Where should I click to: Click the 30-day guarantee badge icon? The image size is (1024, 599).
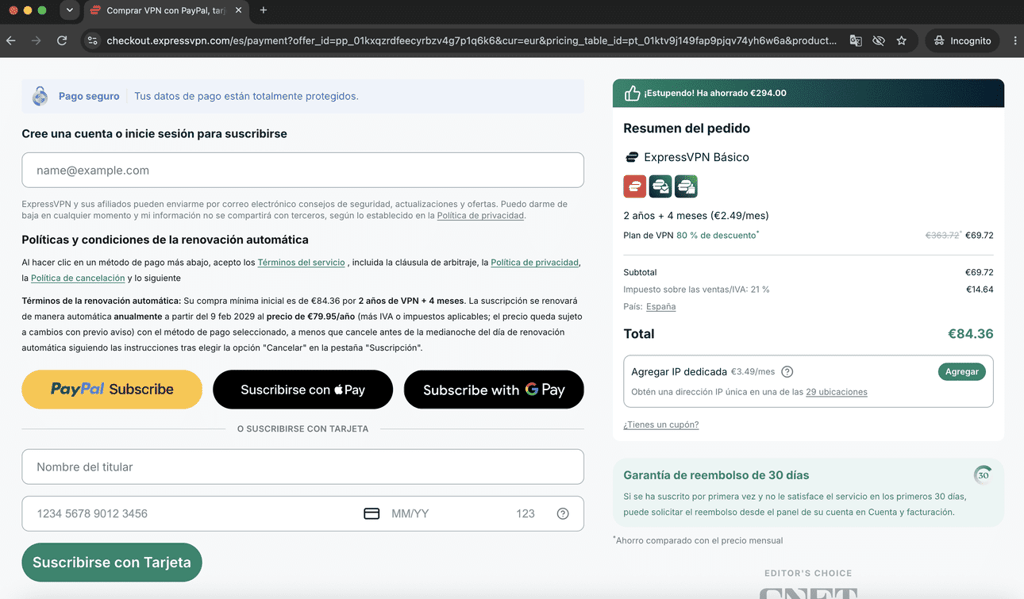[x=983, y=475]
